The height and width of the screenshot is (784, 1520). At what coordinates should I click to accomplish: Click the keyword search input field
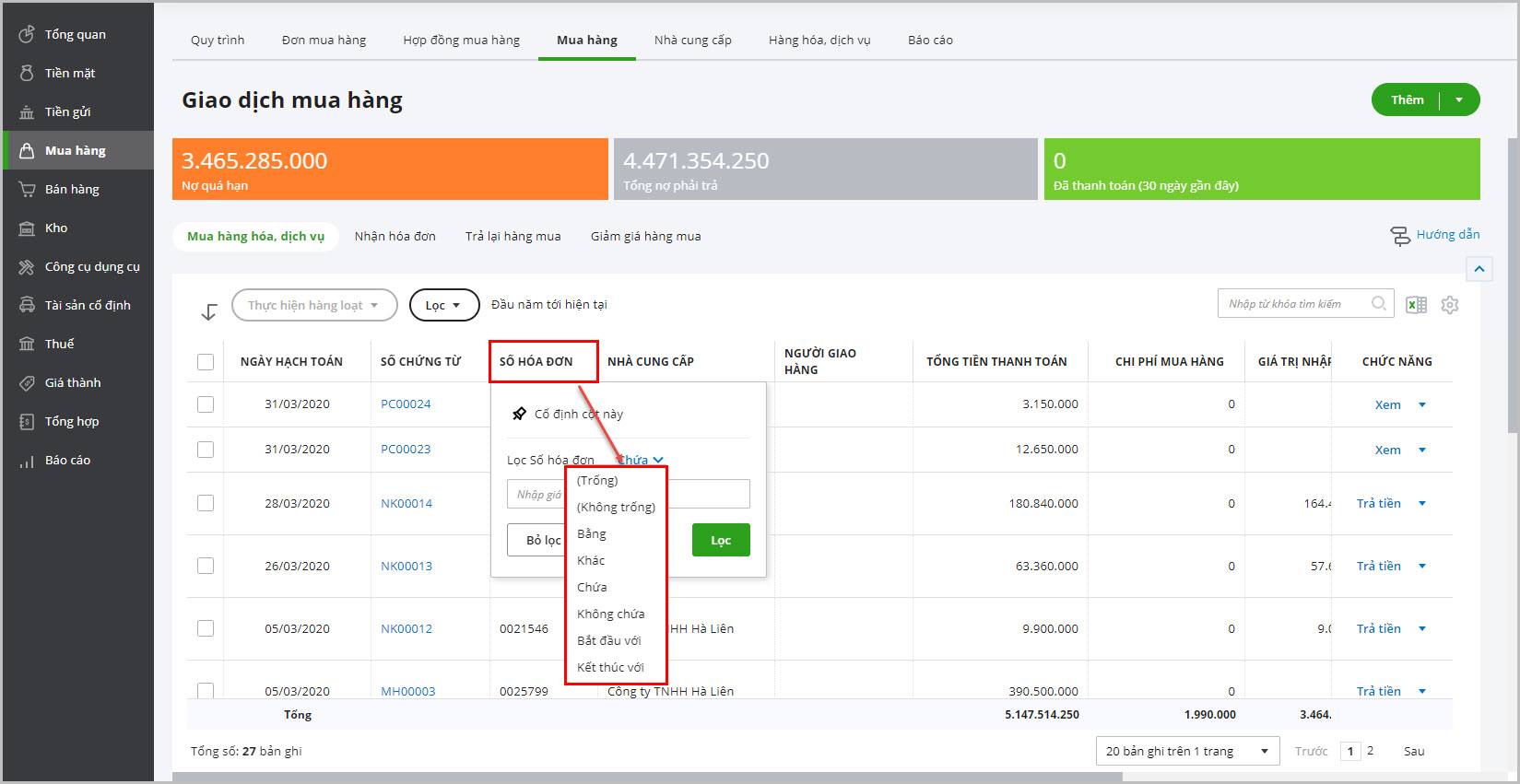pyautogui.click(x=1295, y=304)
